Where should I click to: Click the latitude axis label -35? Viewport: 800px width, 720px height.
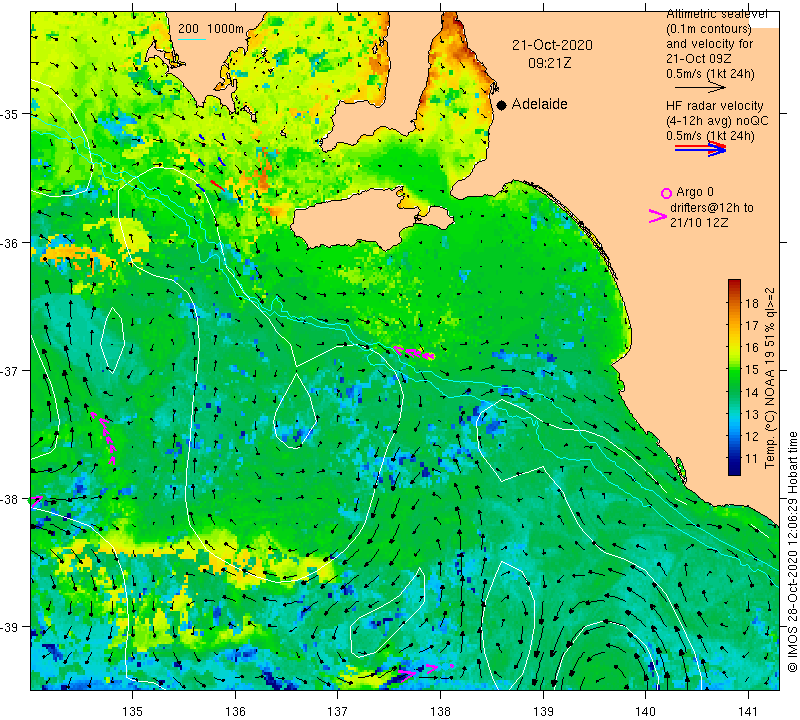click(9, 114)
